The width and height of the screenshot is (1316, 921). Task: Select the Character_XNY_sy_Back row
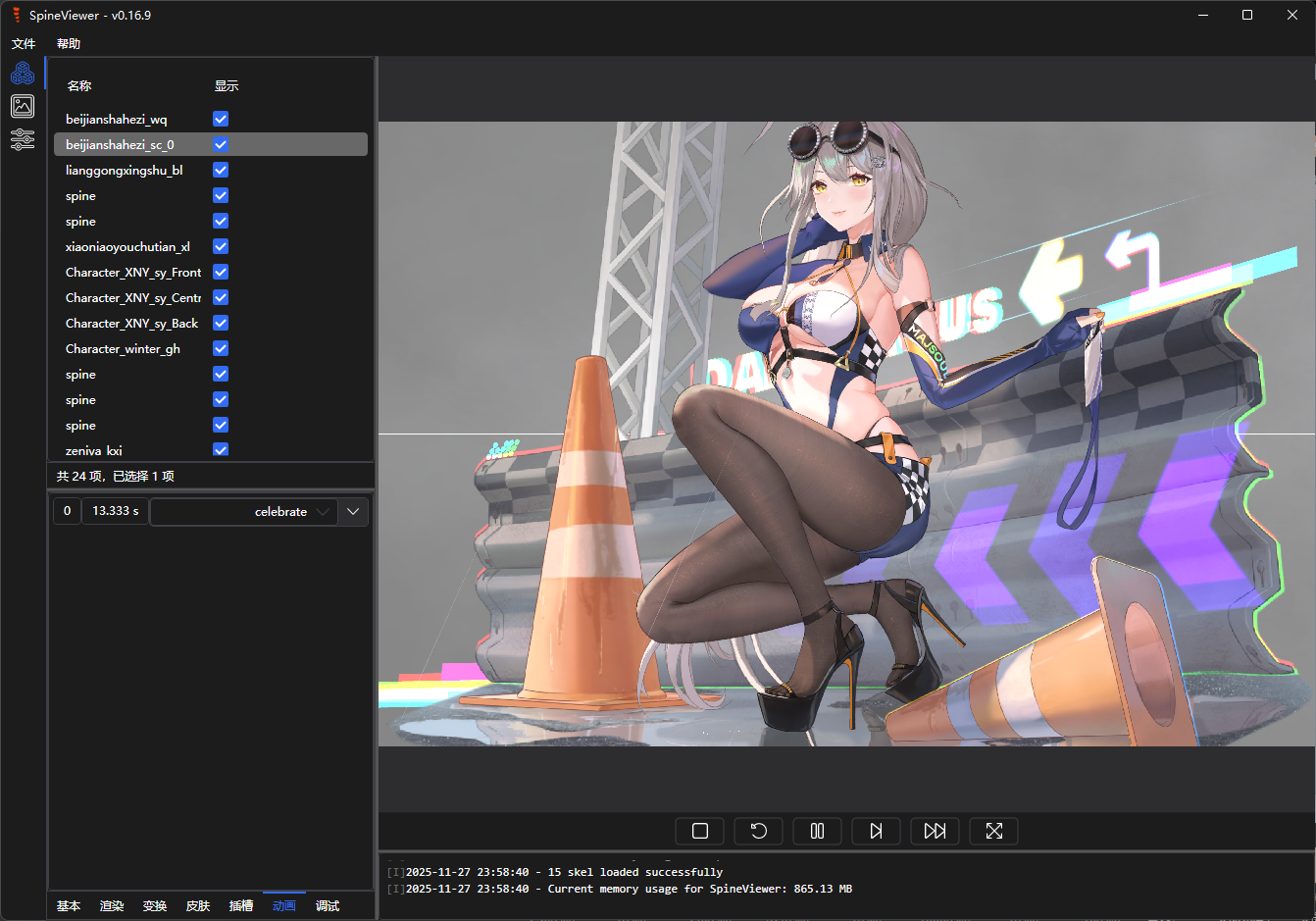(211, 323)
